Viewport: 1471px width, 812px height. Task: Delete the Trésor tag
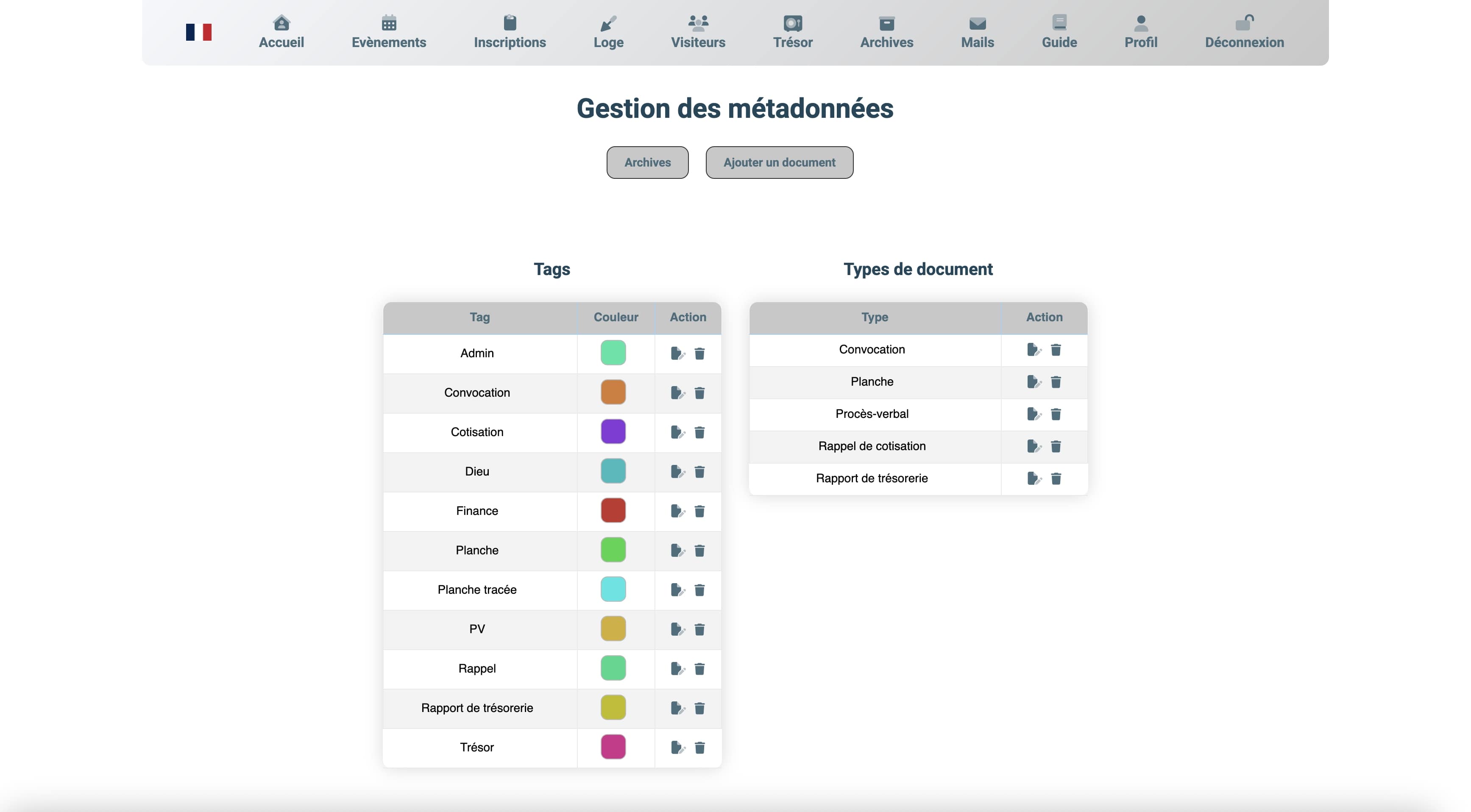699,748
